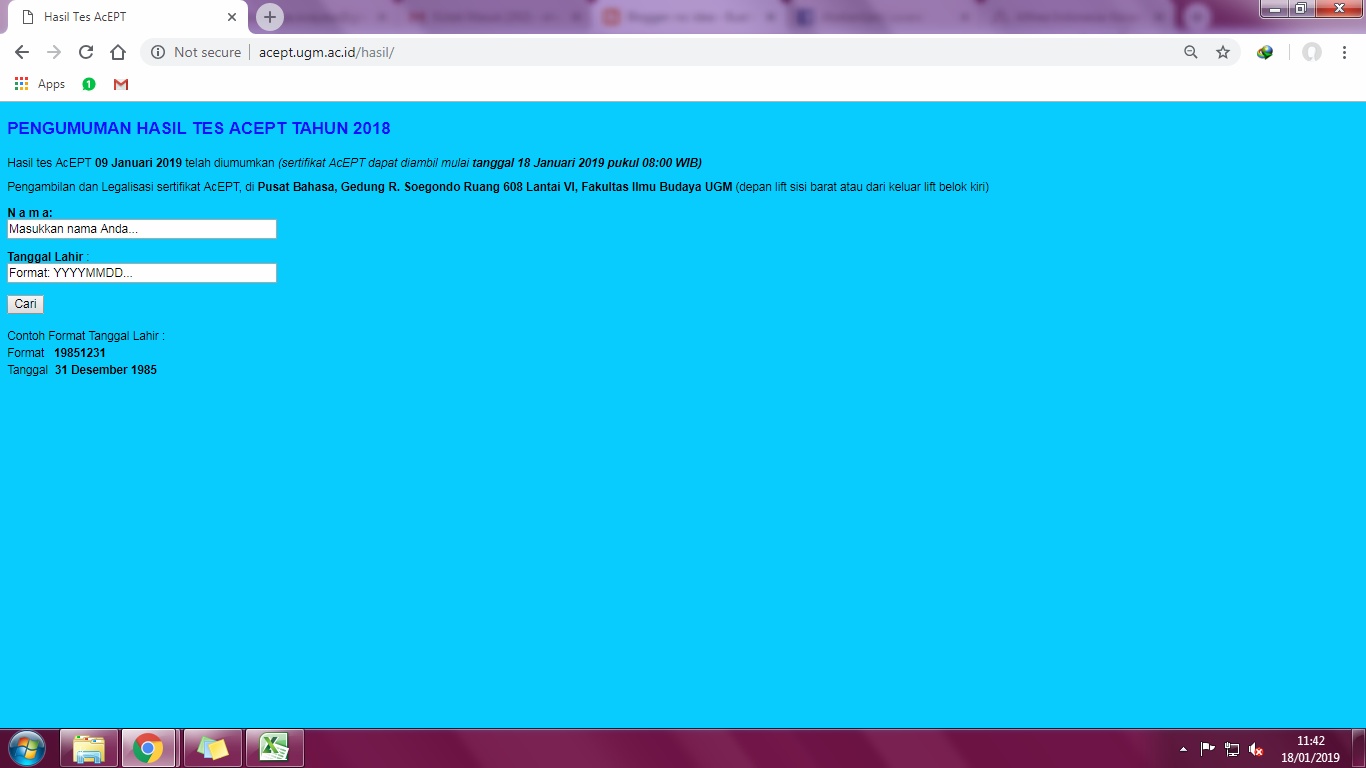Viewport: 1366px width, 768px height.
Task: Open a new browser tab
Action: tap(270, 17)
